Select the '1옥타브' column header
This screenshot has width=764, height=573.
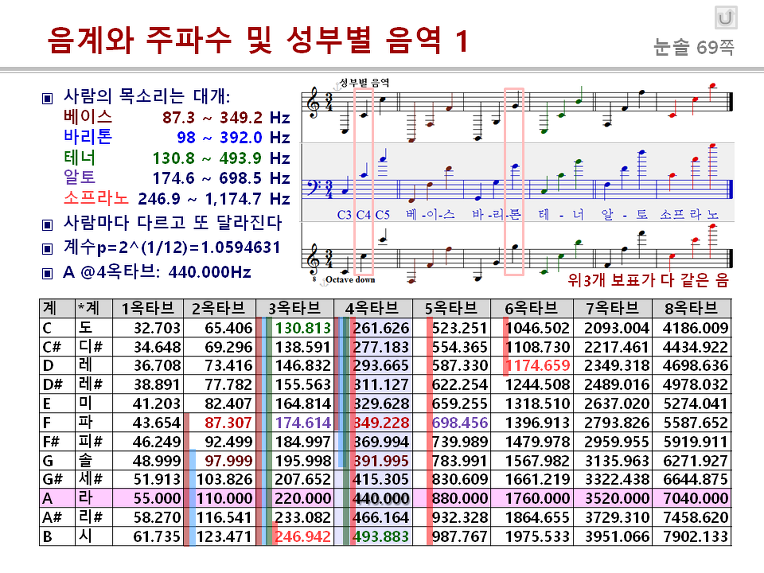click(148, 308)
